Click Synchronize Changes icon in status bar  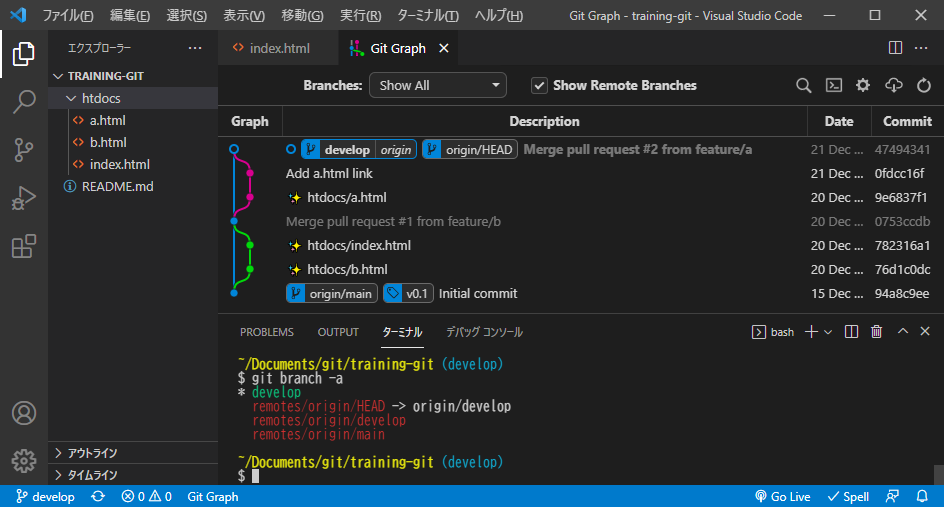[x=98, y=497]
